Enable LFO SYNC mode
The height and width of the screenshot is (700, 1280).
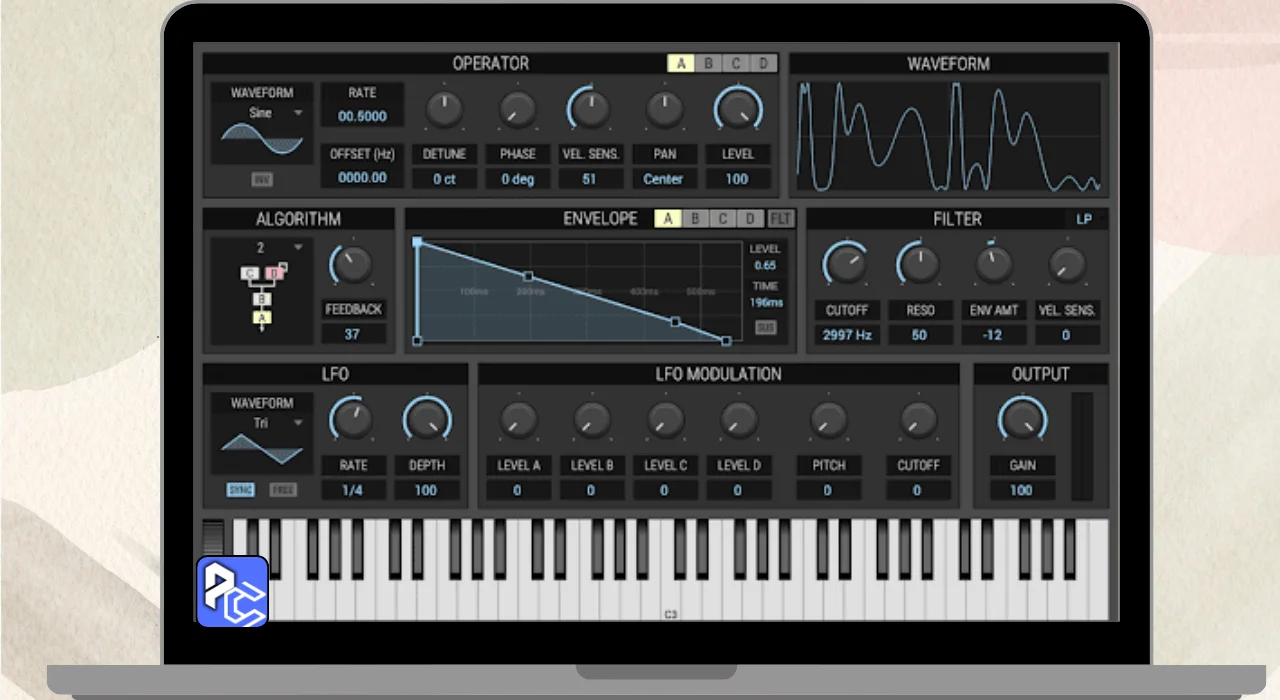coord(240,490)
